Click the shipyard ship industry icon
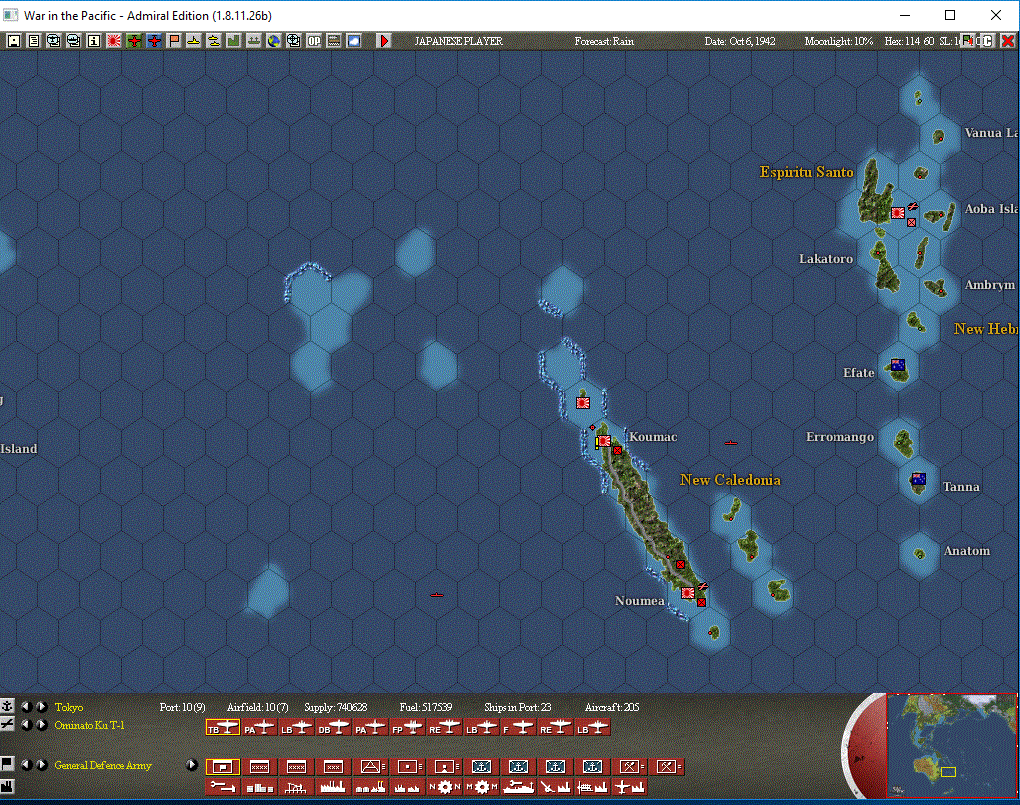 519,787
